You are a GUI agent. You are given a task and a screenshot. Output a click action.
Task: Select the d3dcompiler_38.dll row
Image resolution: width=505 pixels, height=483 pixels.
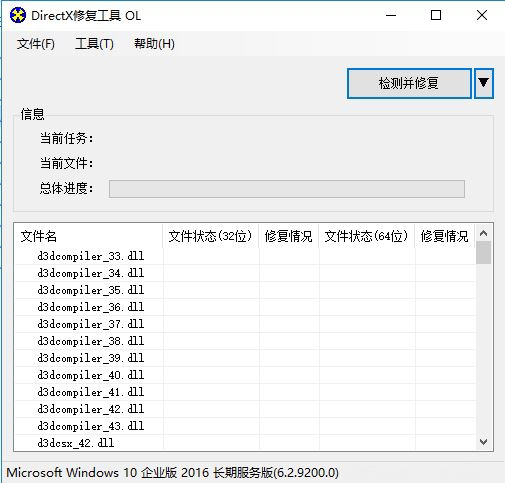[x=245, y=341]
